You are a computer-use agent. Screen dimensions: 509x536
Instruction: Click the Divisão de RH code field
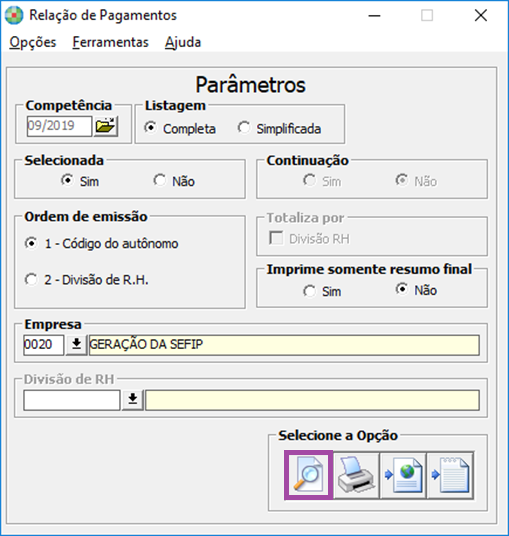click(x=72, y=400)
